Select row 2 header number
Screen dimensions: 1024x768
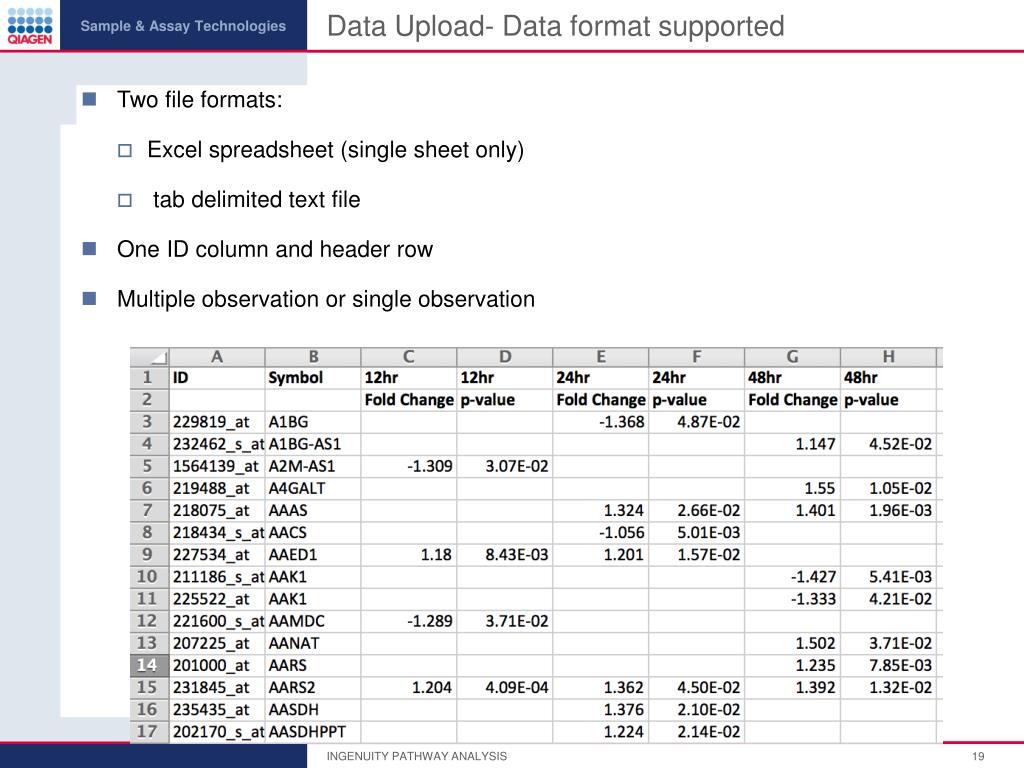point(150,400)
